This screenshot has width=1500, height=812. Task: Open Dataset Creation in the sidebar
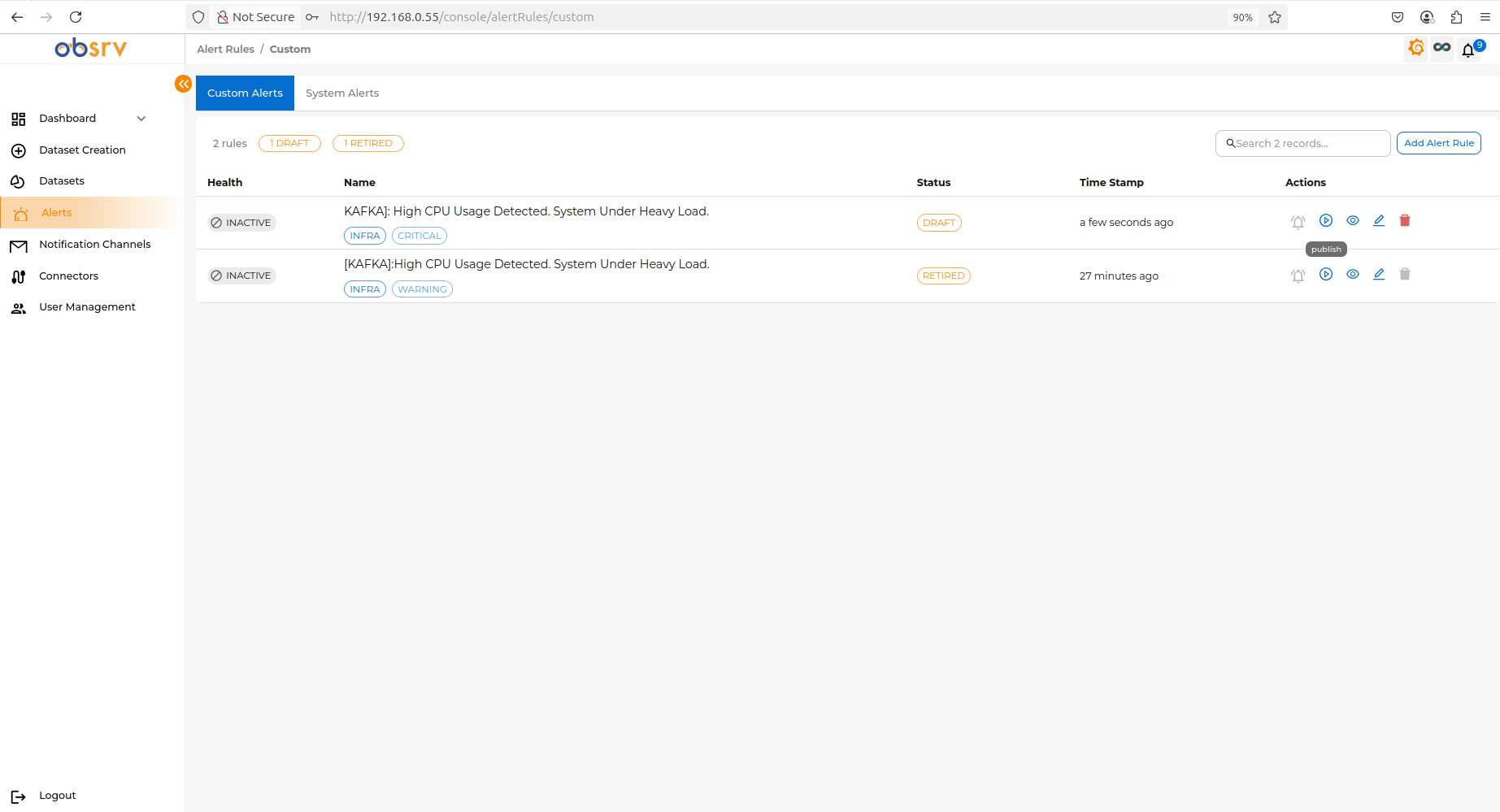coord(82,150)
